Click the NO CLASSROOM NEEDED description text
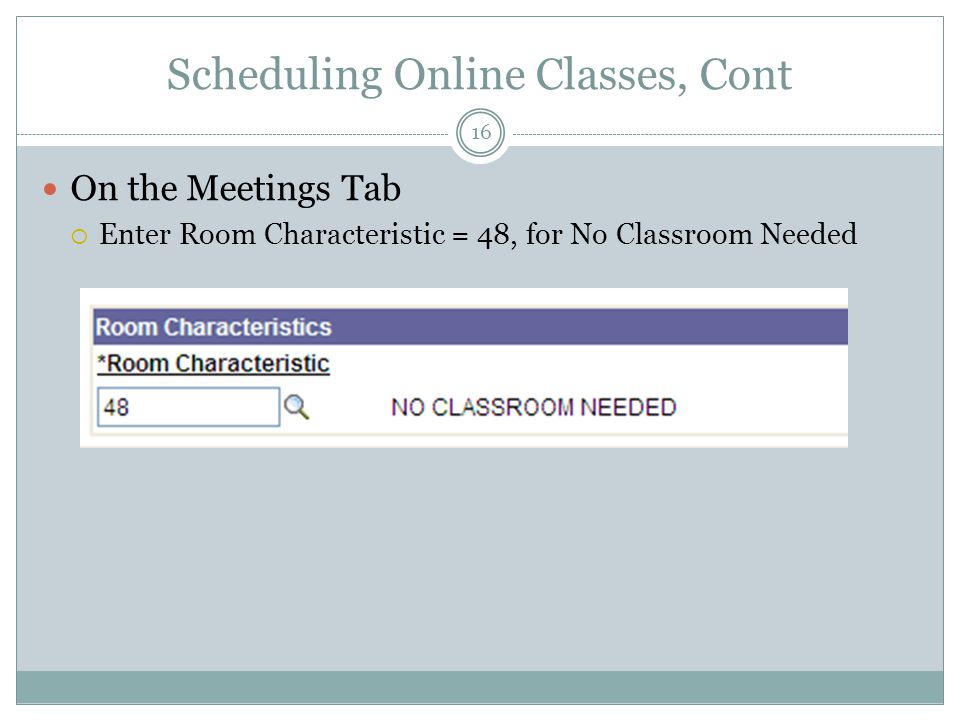The width and height of the screenshot is (960, 720). click(x=534, y=407)
